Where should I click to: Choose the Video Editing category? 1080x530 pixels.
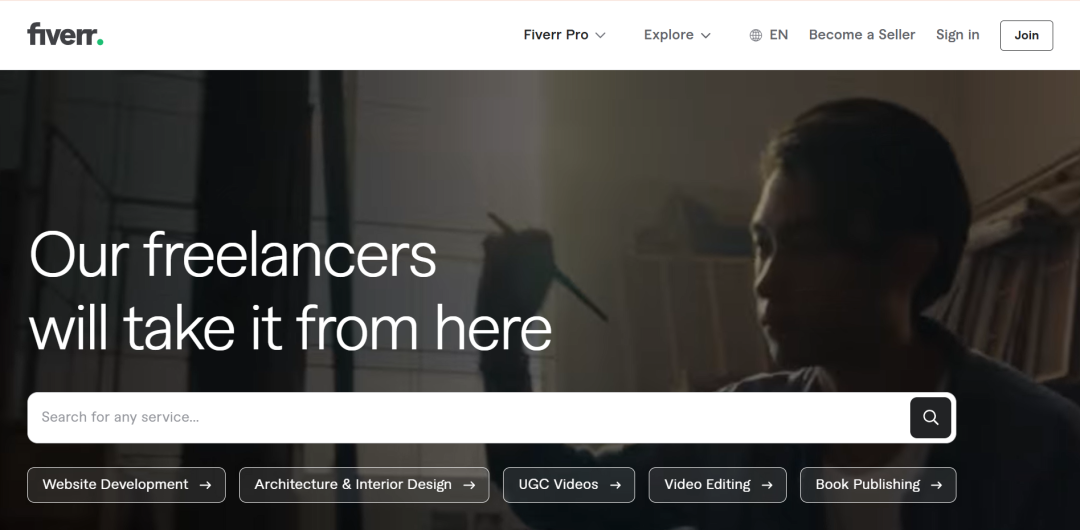pos(718,485)
